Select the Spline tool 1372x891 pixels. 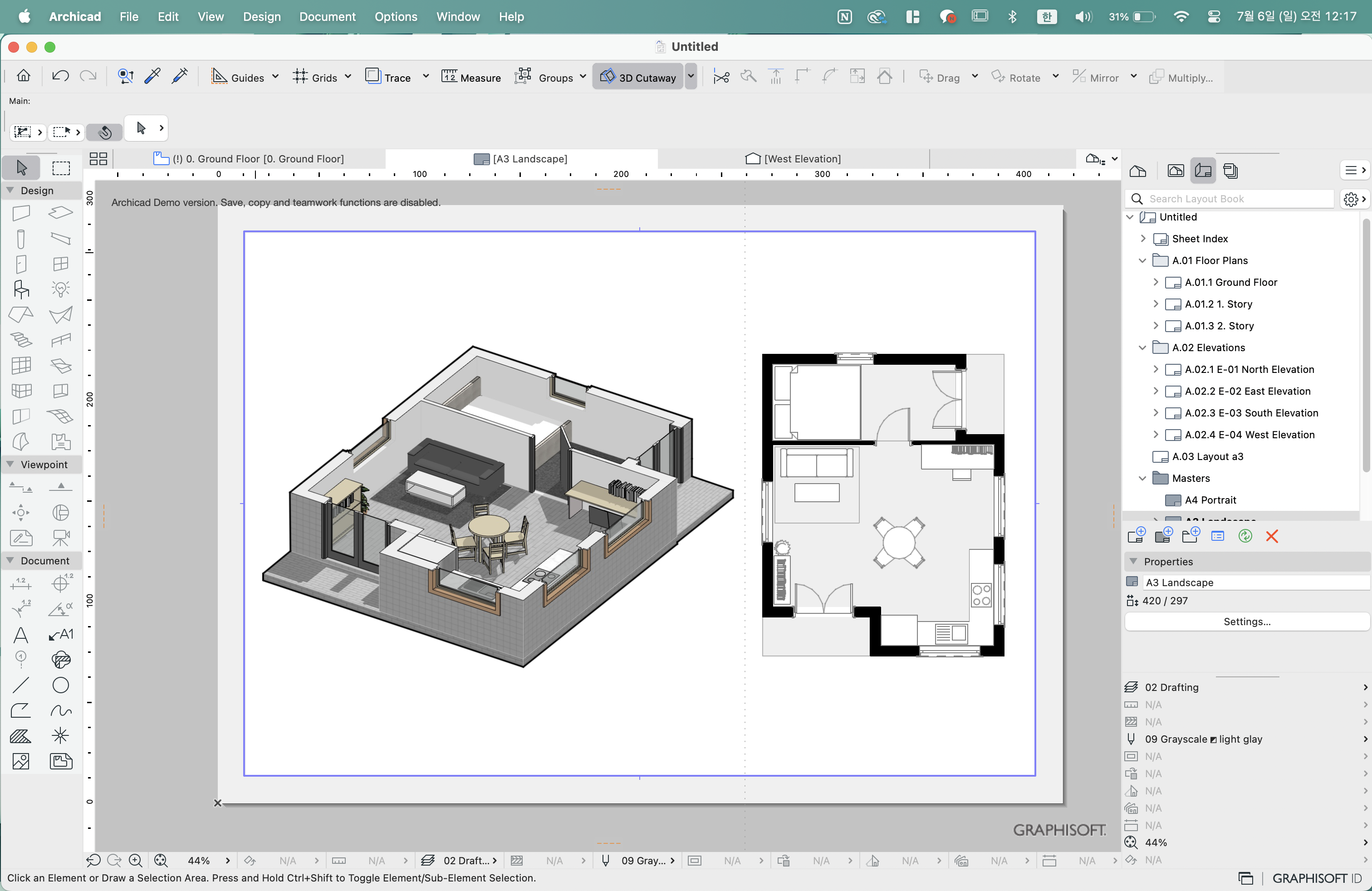[x=60, y=710]
